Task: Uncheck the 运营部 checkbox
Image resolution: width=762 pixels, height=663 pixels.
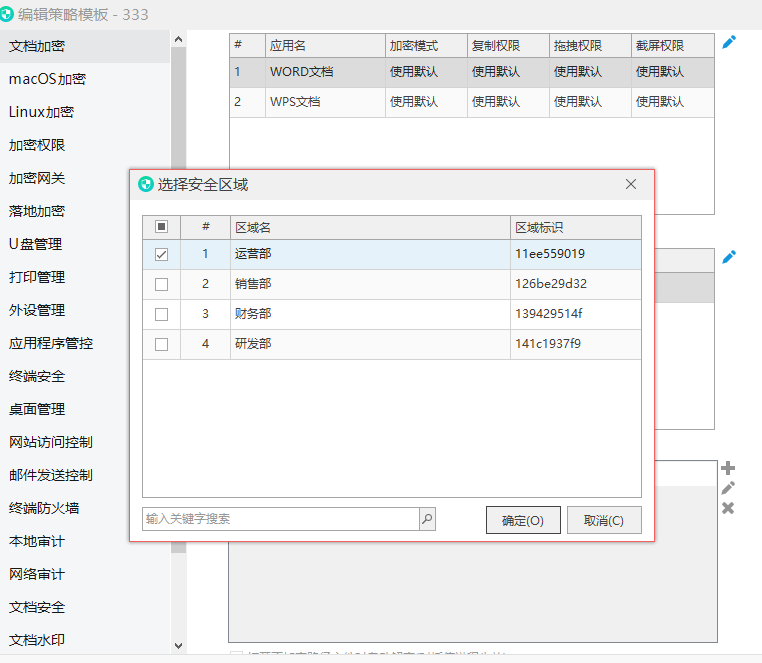Action: [x=161, y=255]
